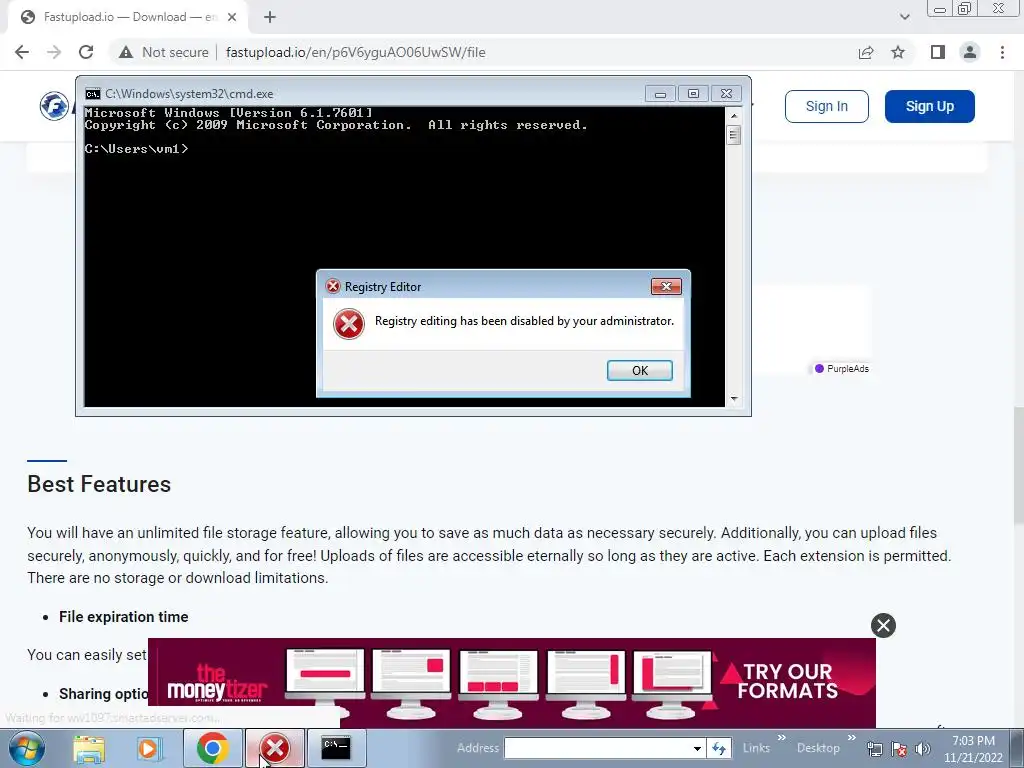
Task: Open the media player taskbar icon
Action: tap(149, 748)
